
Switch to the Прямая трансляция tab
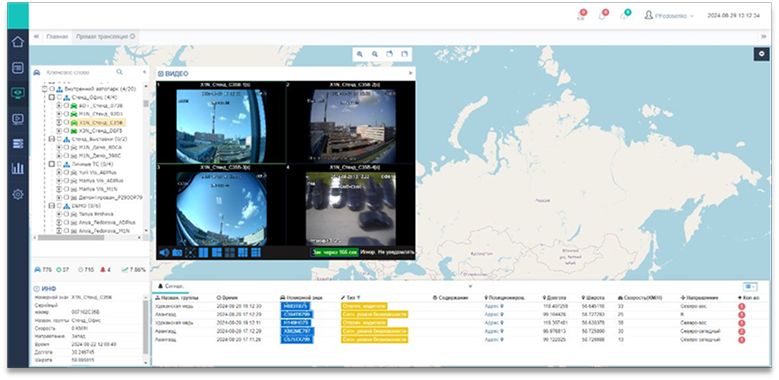coord(105,37)
